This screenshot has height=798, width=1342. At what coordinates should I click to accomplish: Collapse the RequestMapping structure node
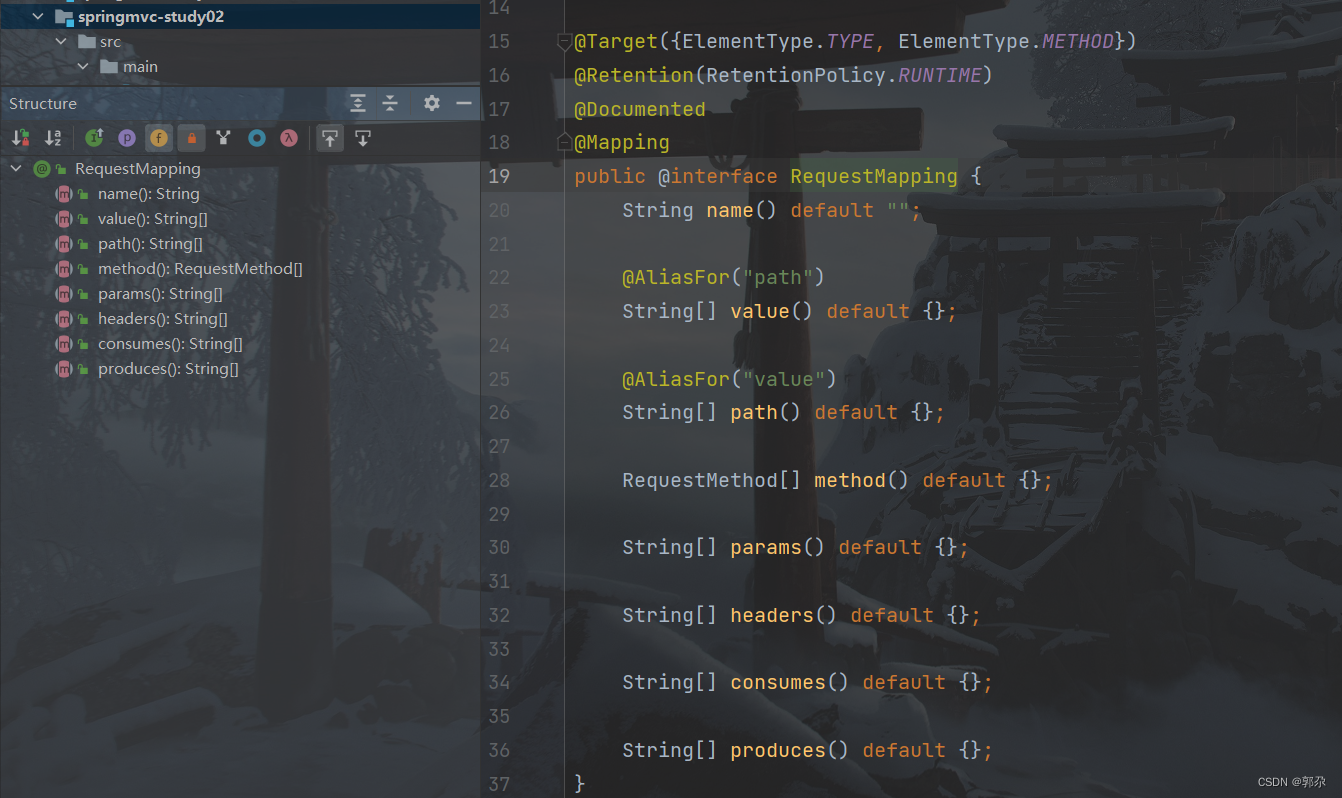click(16, 168)
